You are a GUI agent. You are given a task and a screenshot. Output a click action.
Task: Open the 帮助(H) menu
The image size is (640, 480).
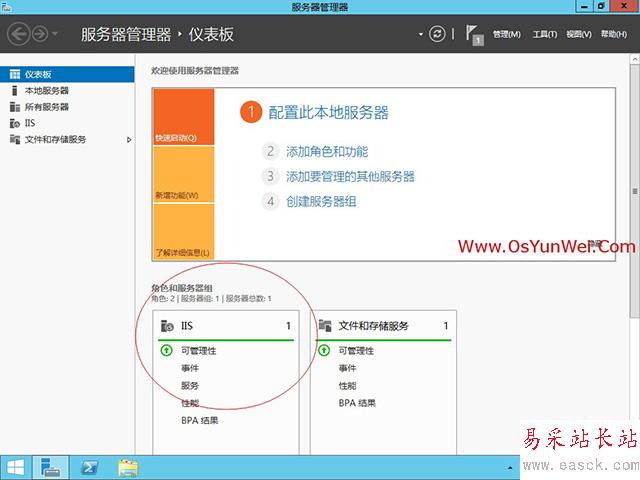point(613,34)
